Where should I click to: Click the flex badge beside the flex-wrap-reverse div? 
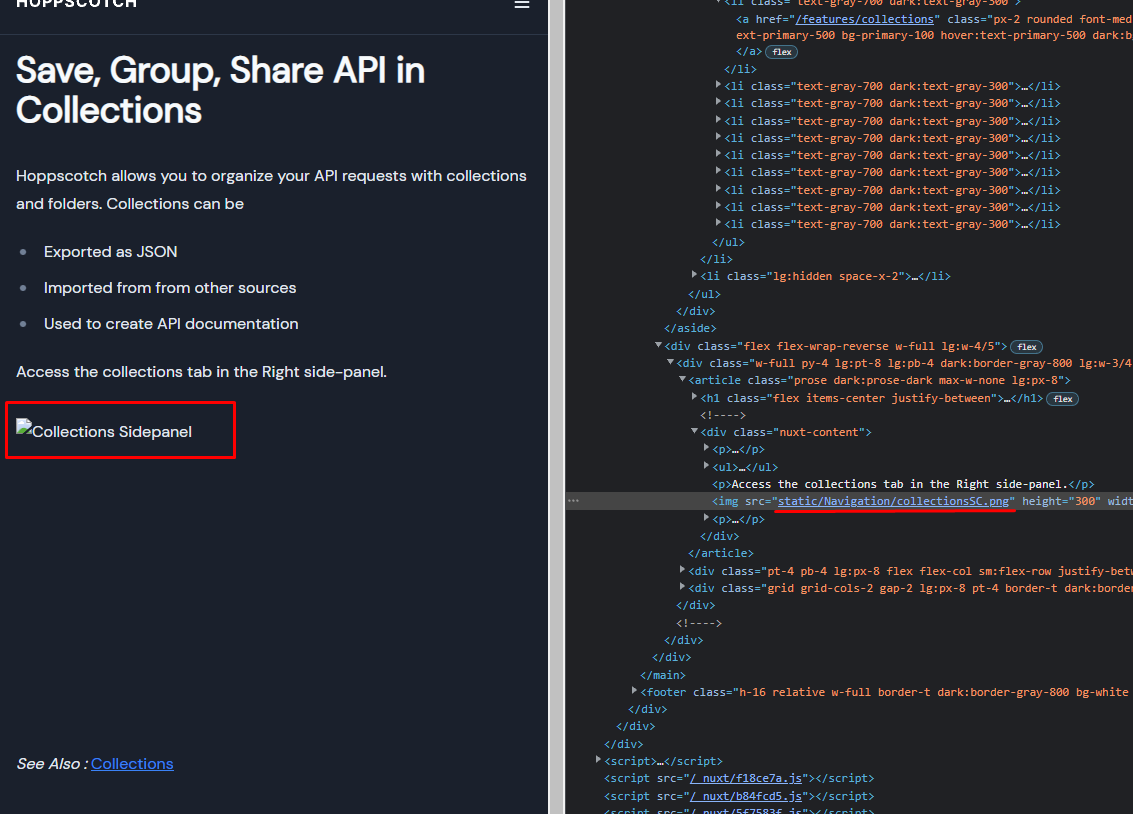tap(1027, 347)
